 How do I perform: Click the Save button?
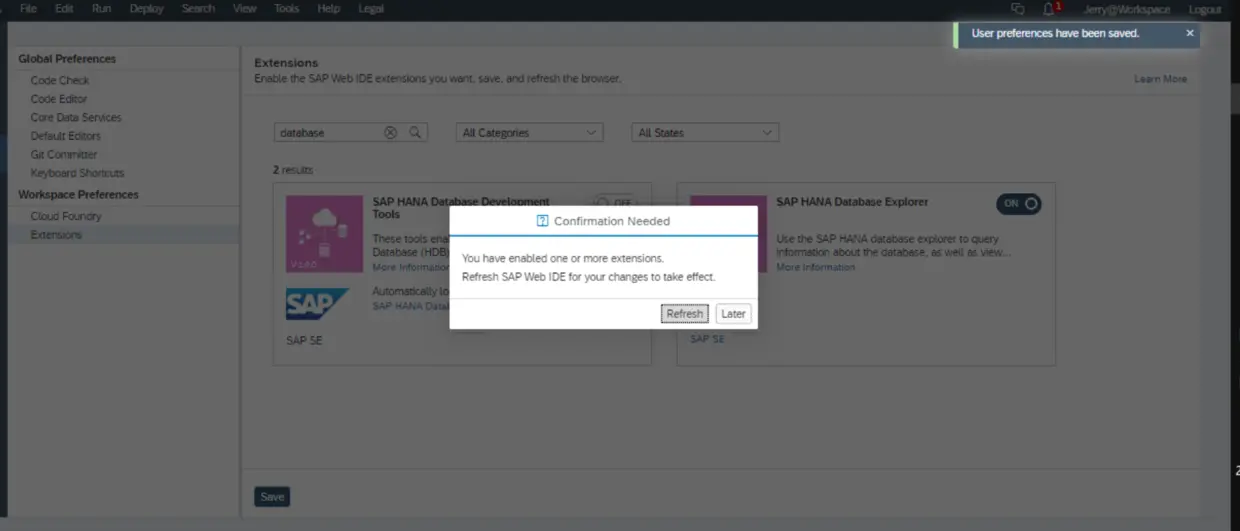click(x=272, y=496)
